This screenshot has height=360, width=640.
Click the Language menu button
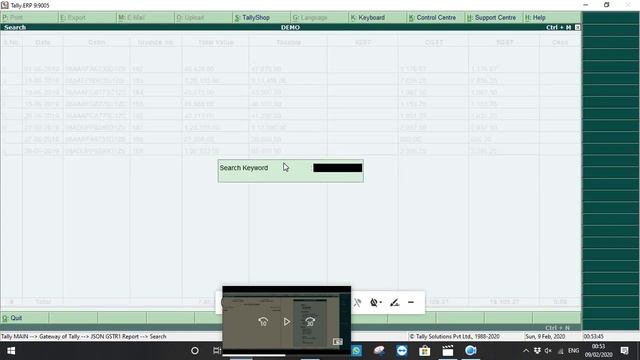point(319,18)
